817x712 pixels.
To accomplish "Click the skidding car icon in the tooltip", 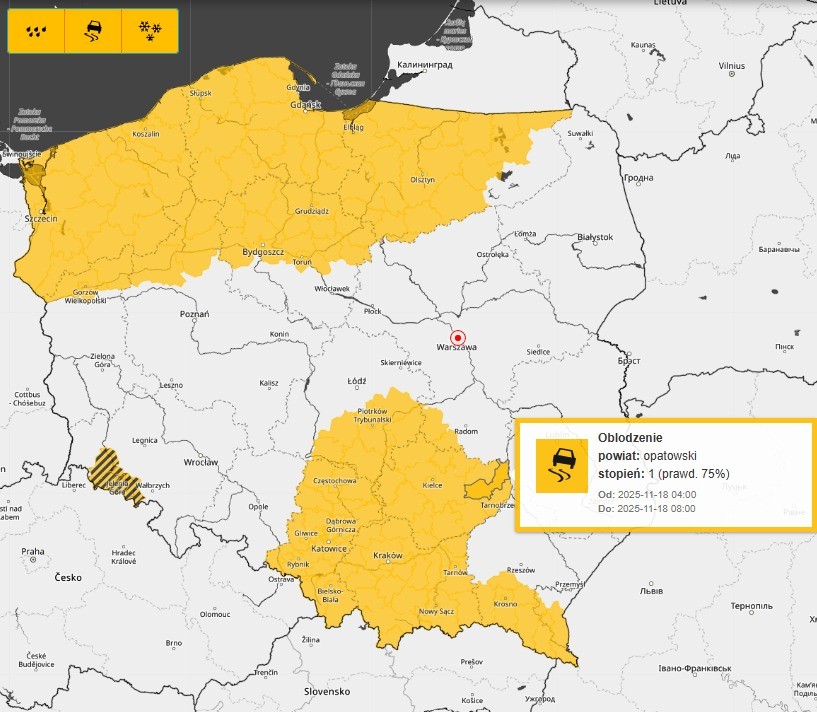I will tap(561, 465).
